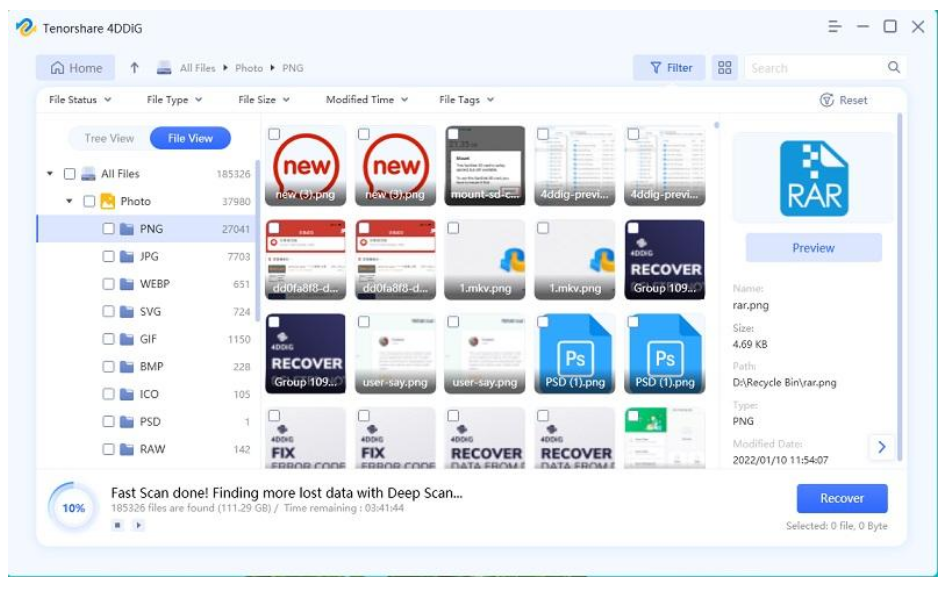943x597 pixels.
Task: Click the WEBP folder icon
Action: [x=126, y=284]
